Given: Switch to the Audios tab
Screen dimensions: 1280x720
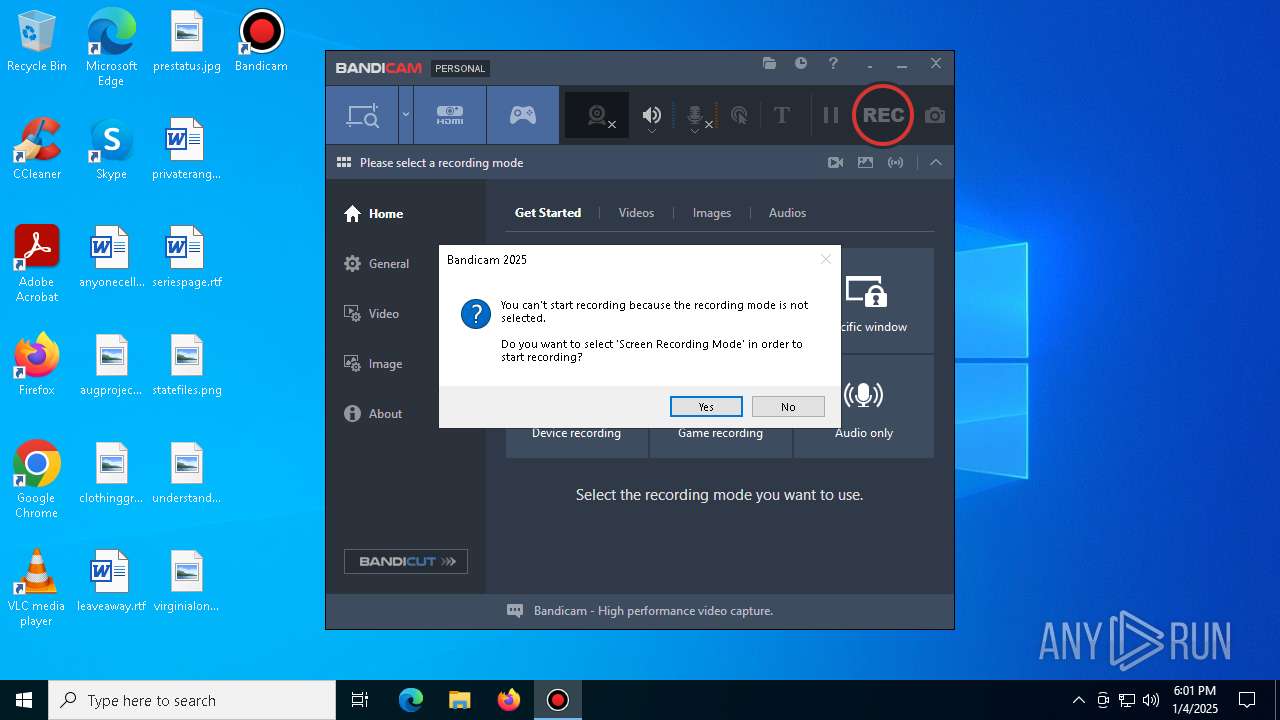Looking at the screenshot, I should click(x=787, y=213).
